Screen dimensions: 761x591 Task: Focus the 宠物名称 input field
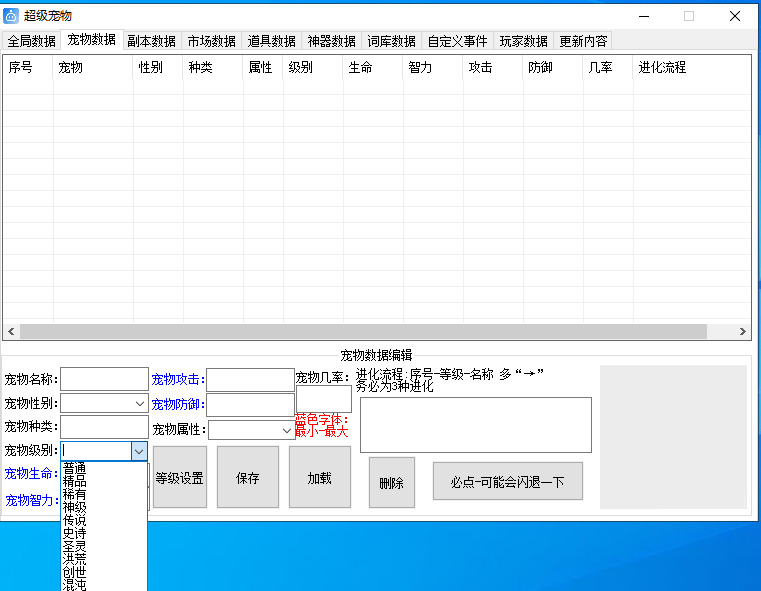pyautogui.click(x=104, y=379)
